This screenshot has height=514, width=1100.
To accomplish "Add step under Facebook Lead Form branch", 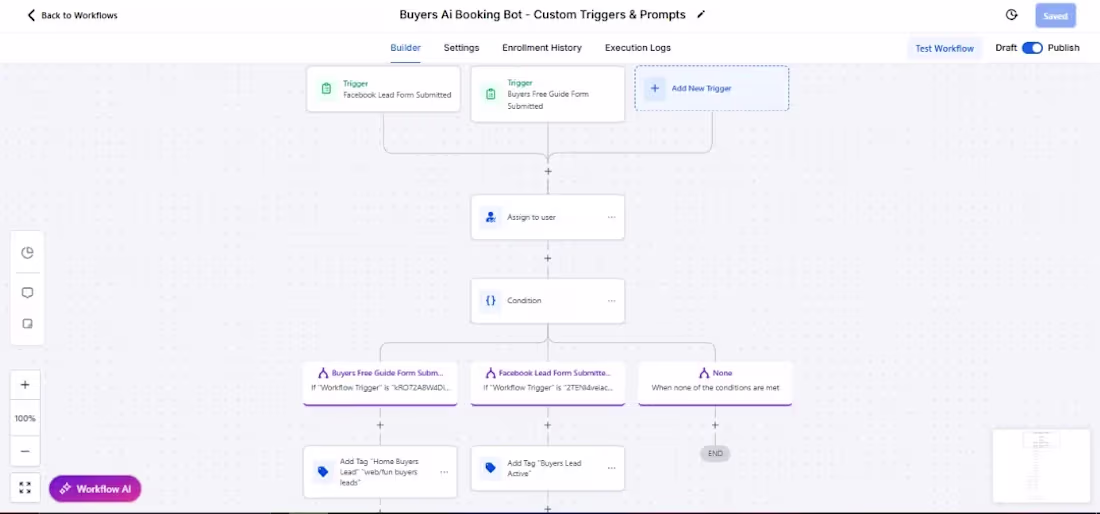I will click(548, 425).
